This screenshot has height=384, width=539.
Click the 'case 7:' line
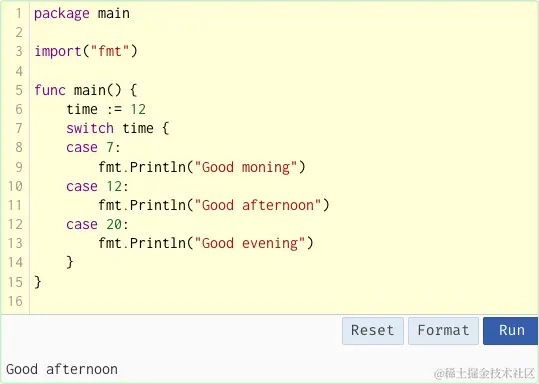(x=93, y=148)
